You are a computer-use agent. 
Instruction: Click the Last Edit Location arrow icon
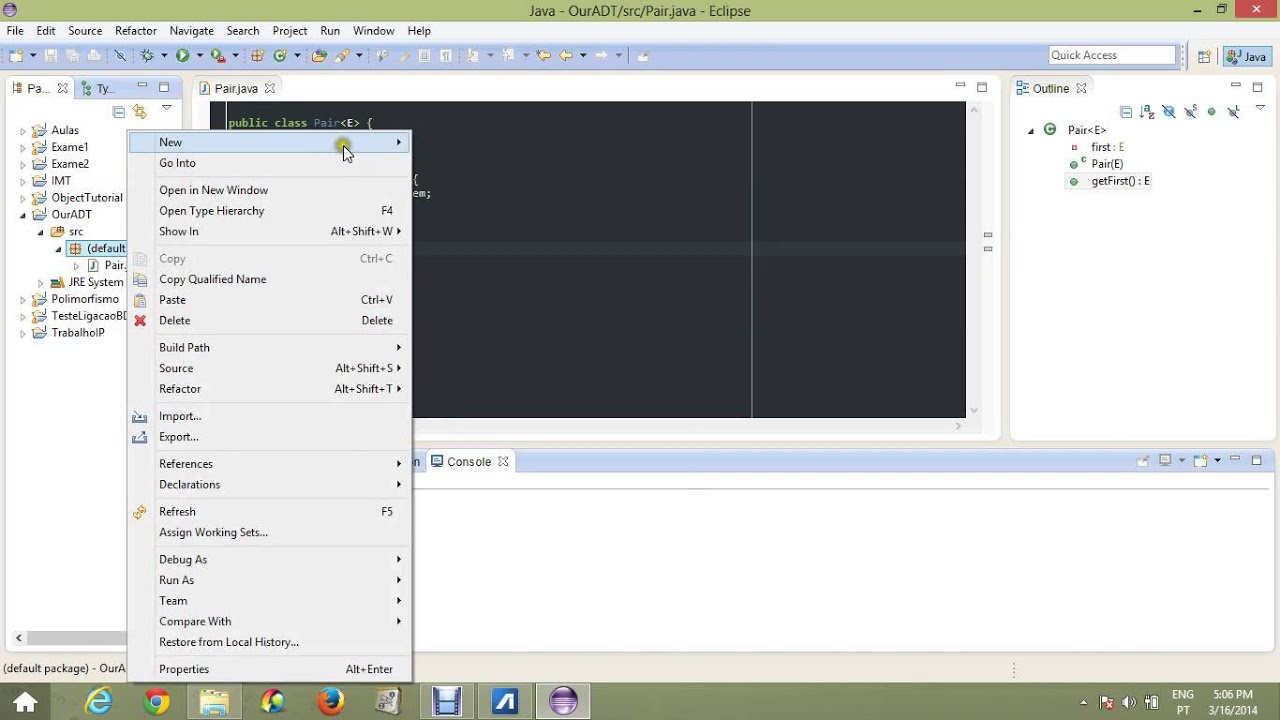[x=543, y=56]
